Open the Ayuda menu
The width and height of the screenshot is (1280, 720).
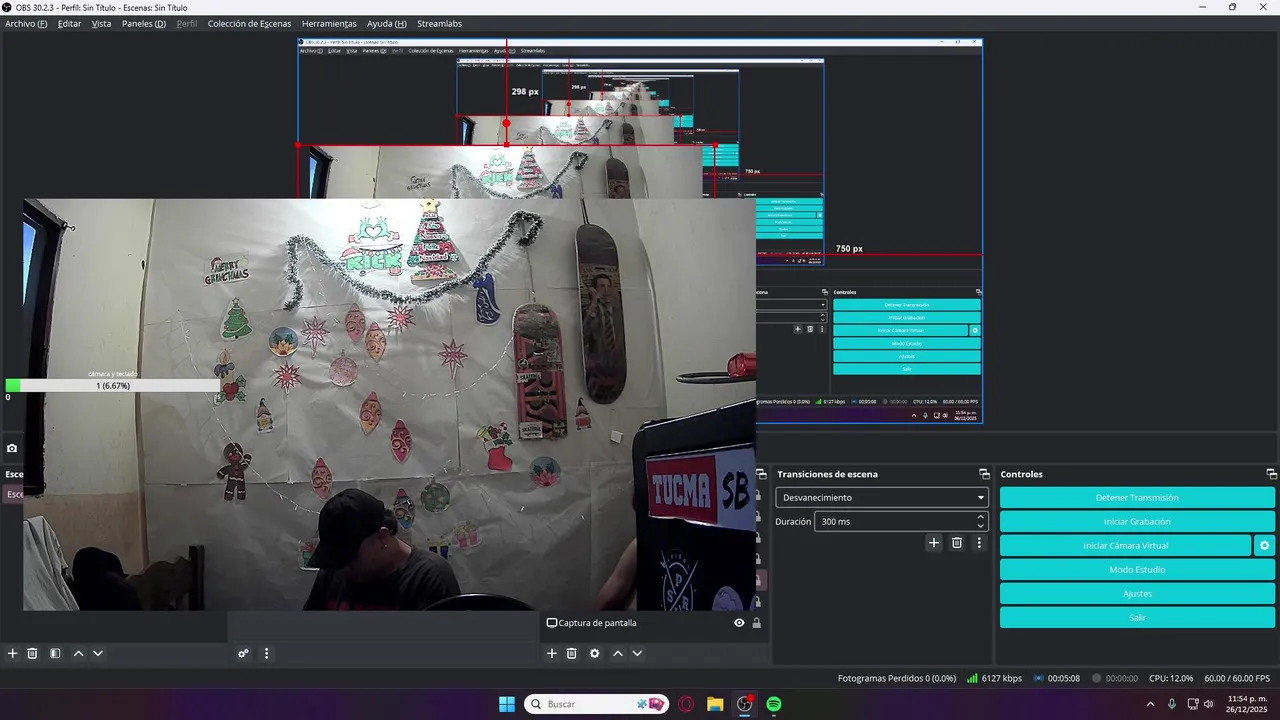pyautogui.click(x=387, y=23)
